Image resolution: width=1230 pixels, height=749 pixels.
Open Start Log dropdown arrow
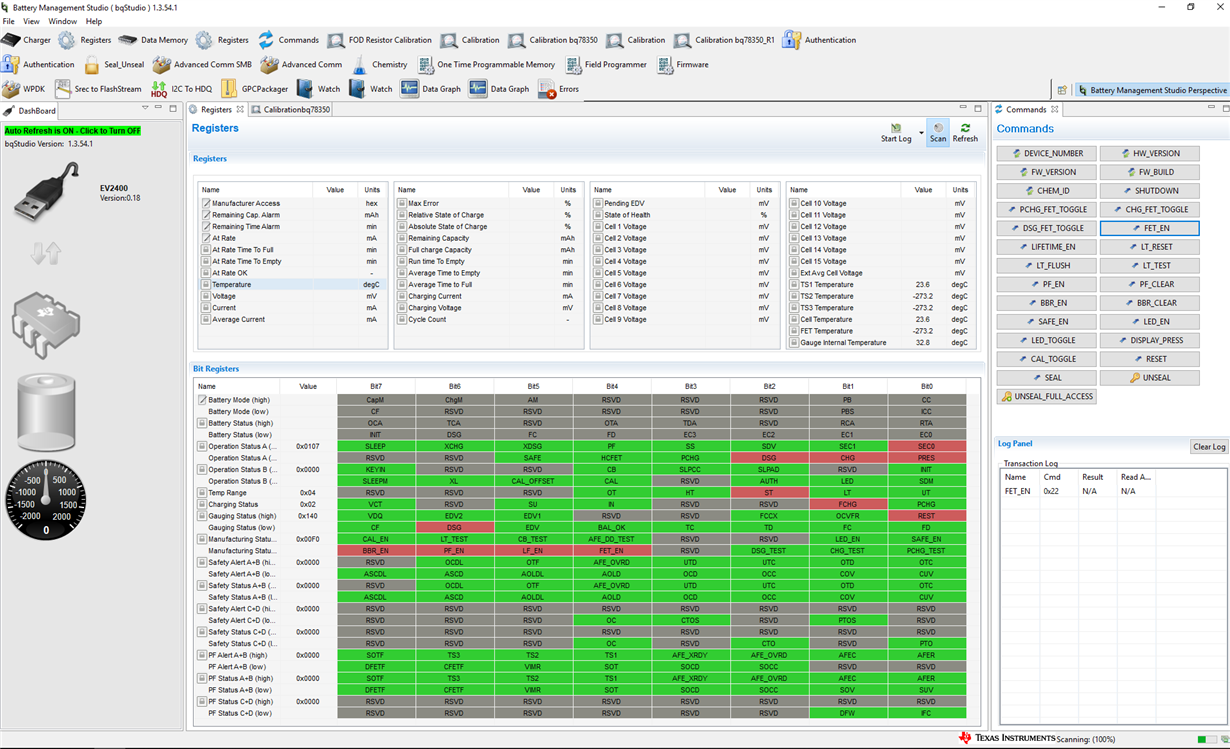click(x=920, y=132)
